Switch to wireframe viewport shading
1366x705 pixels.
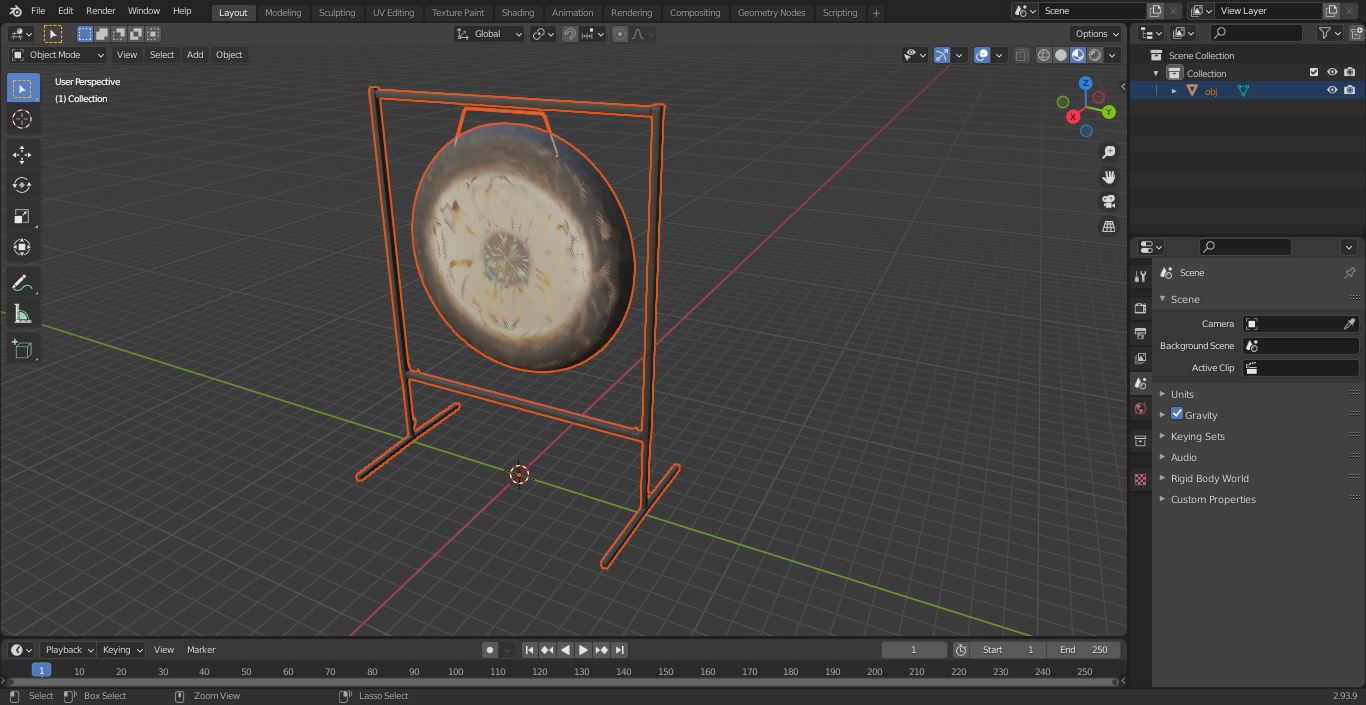(x=1044, y=56)
